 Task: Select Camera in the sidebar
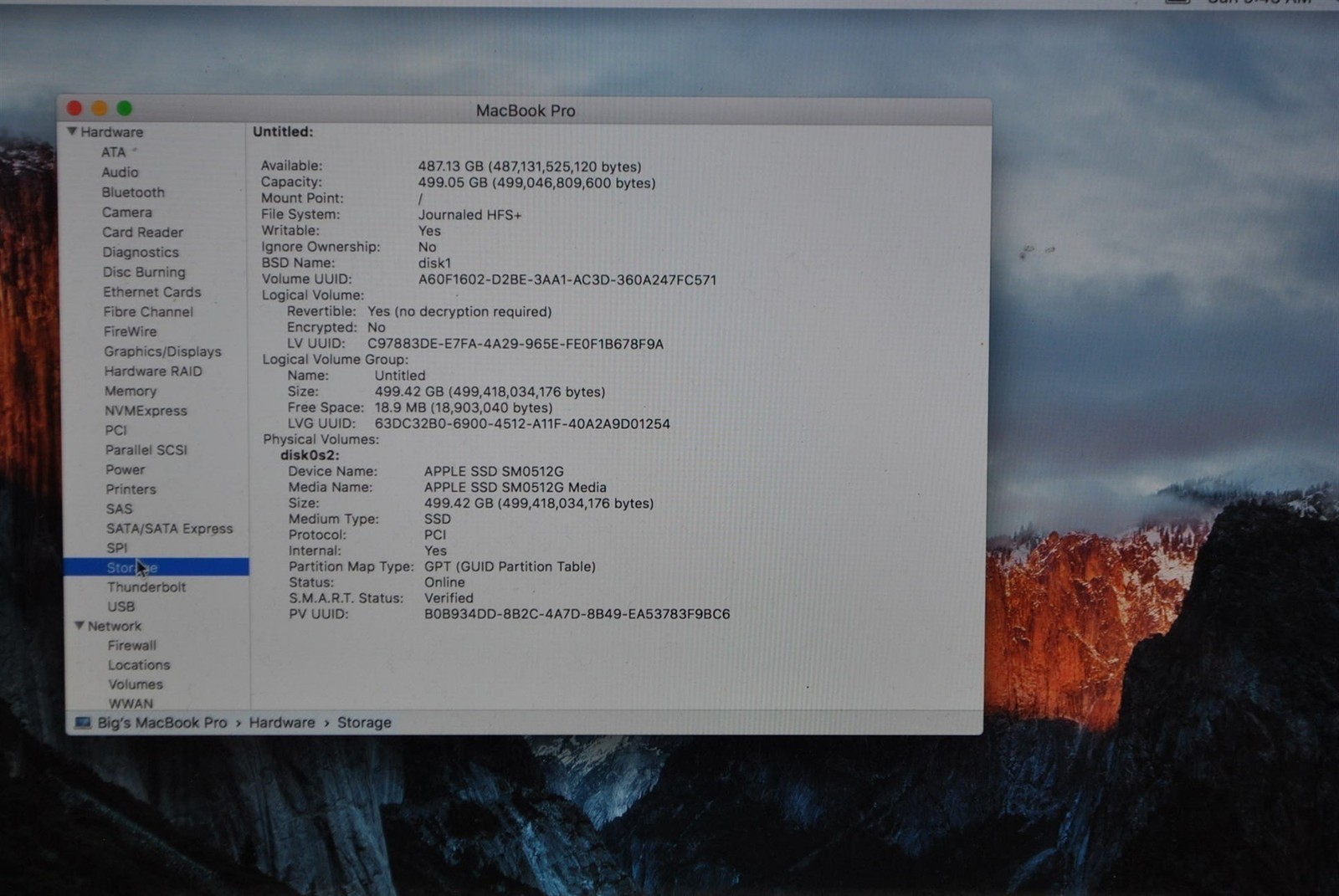pos(127,212)
